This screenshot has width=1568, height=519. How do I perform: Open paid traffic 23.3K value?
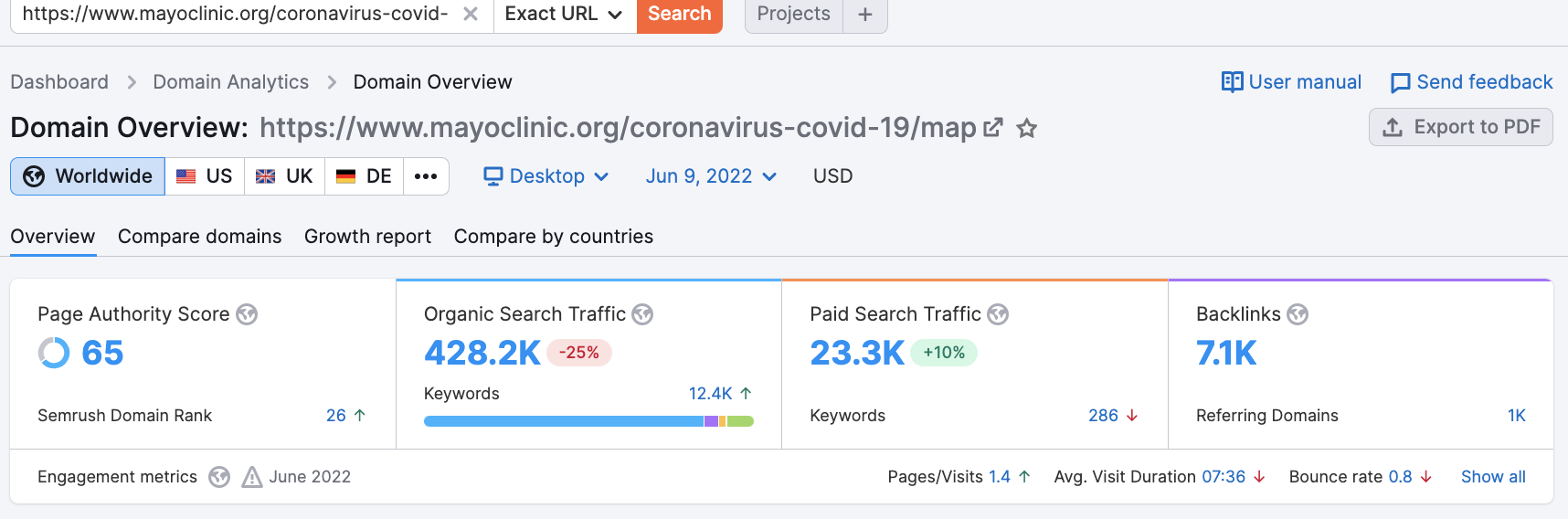[x=857, y=353]
